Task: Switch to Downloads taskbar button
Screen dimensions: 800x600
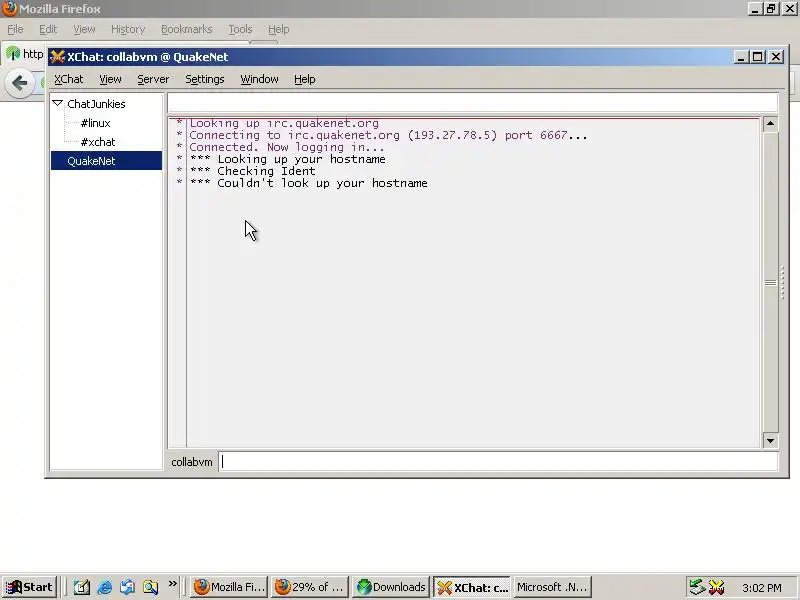Action: coord(390,587)
